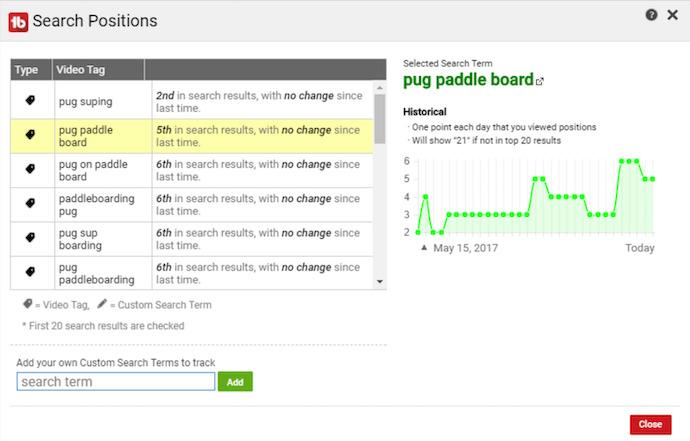Focus the custom search term input field

(x=116, y=381)
